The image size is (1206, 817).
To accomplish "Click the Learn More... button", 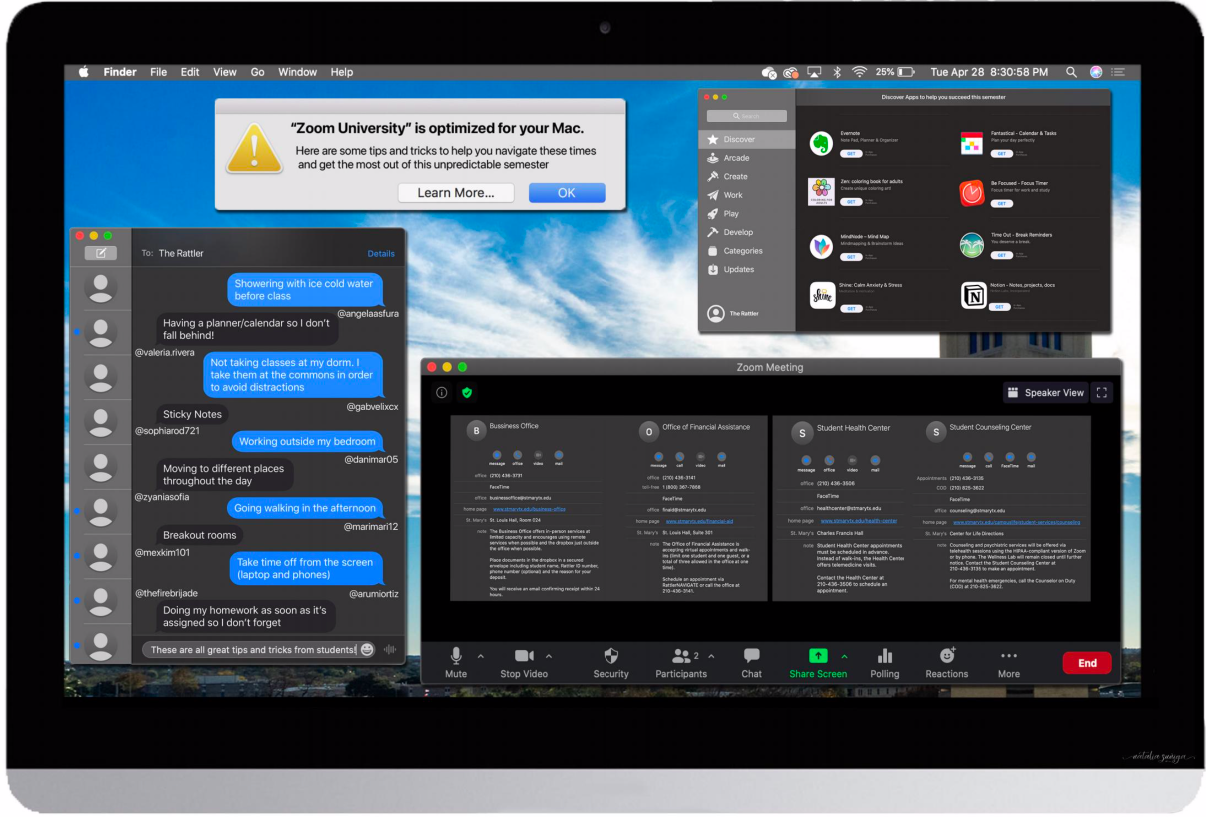I will [455, 193].
